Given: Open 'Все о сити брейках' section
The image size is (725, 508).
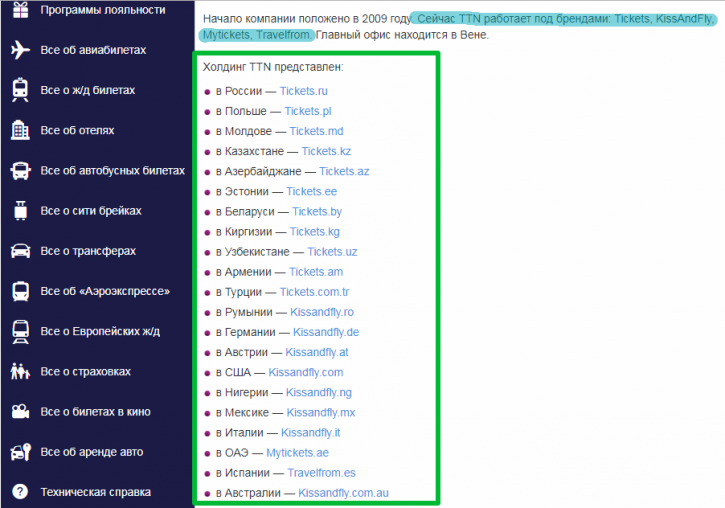Looking at the screenshot, I should coord(91,211).
